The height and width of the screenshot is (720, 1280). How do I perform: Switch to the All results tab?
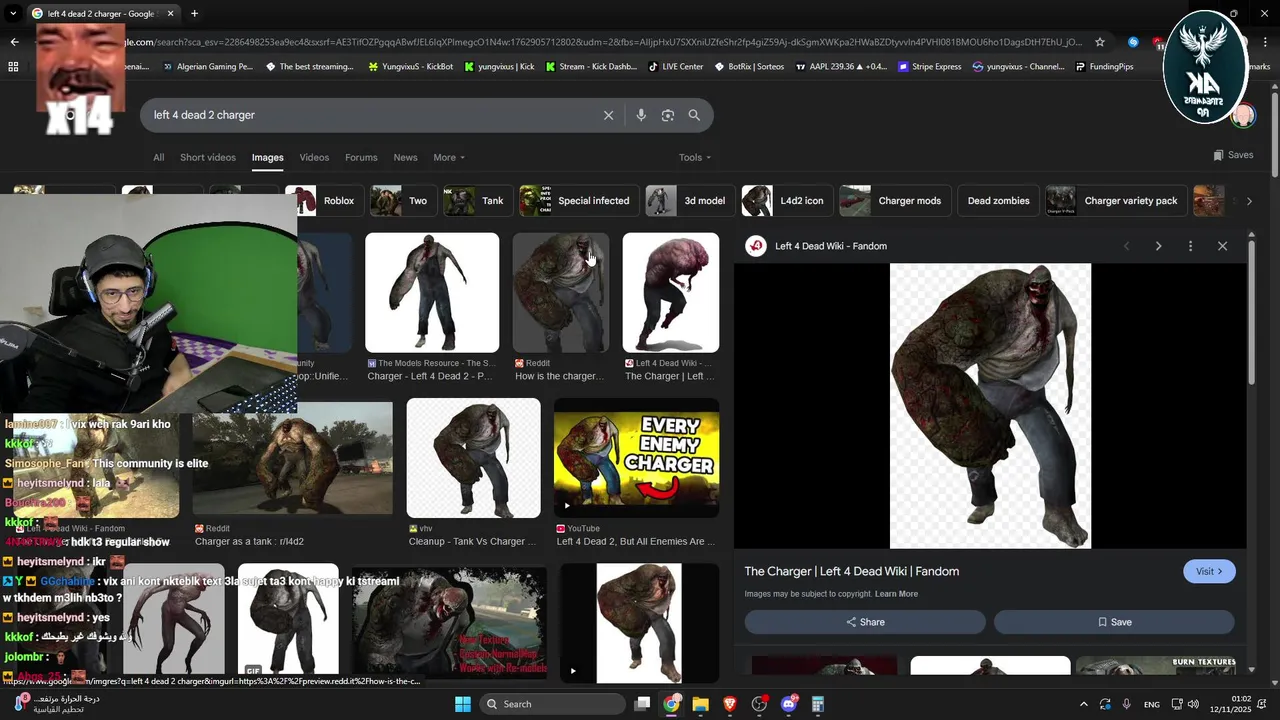tap(158, 157)
